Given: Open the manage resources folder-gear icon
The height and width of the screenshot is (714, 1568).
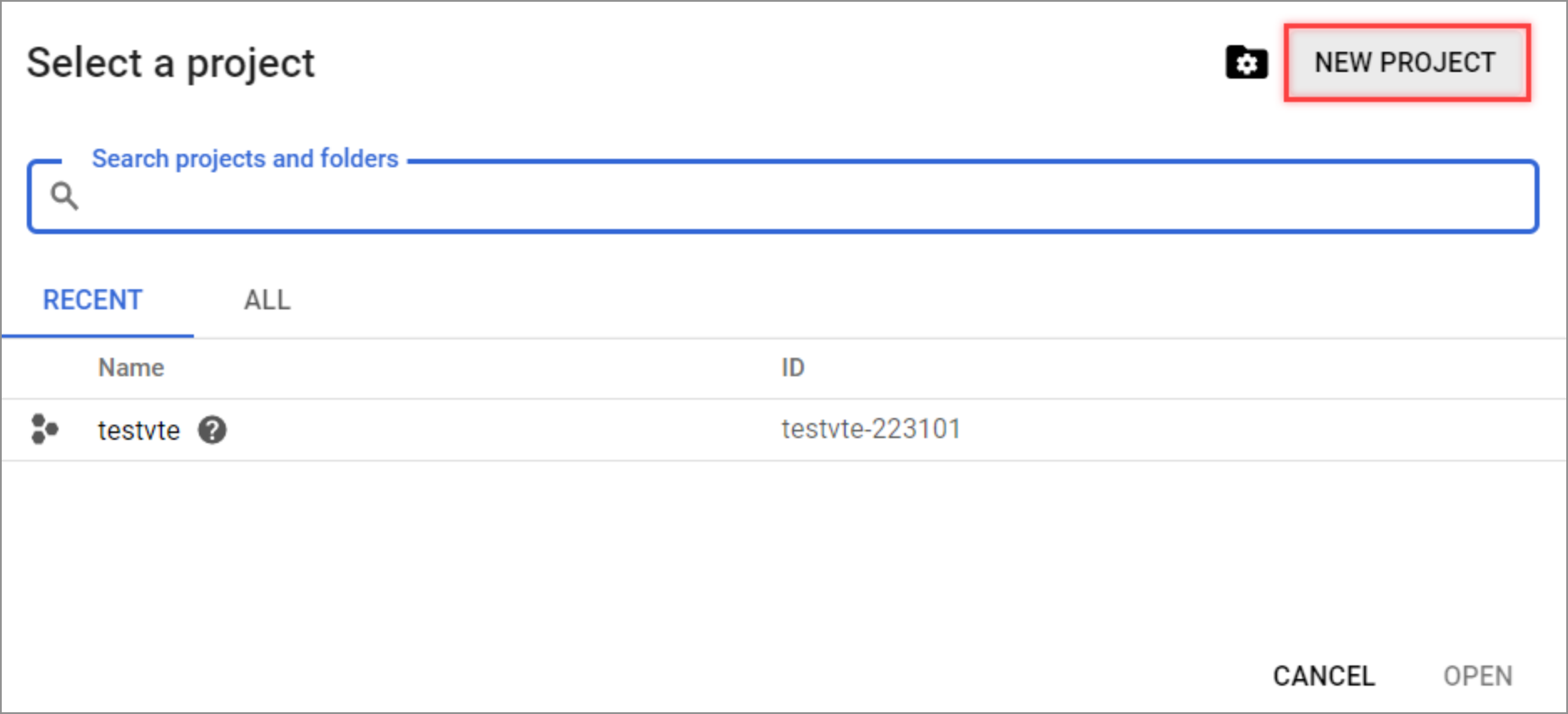Looking at the screenshot, I should pyautogui.click(x=1246, y=63).
